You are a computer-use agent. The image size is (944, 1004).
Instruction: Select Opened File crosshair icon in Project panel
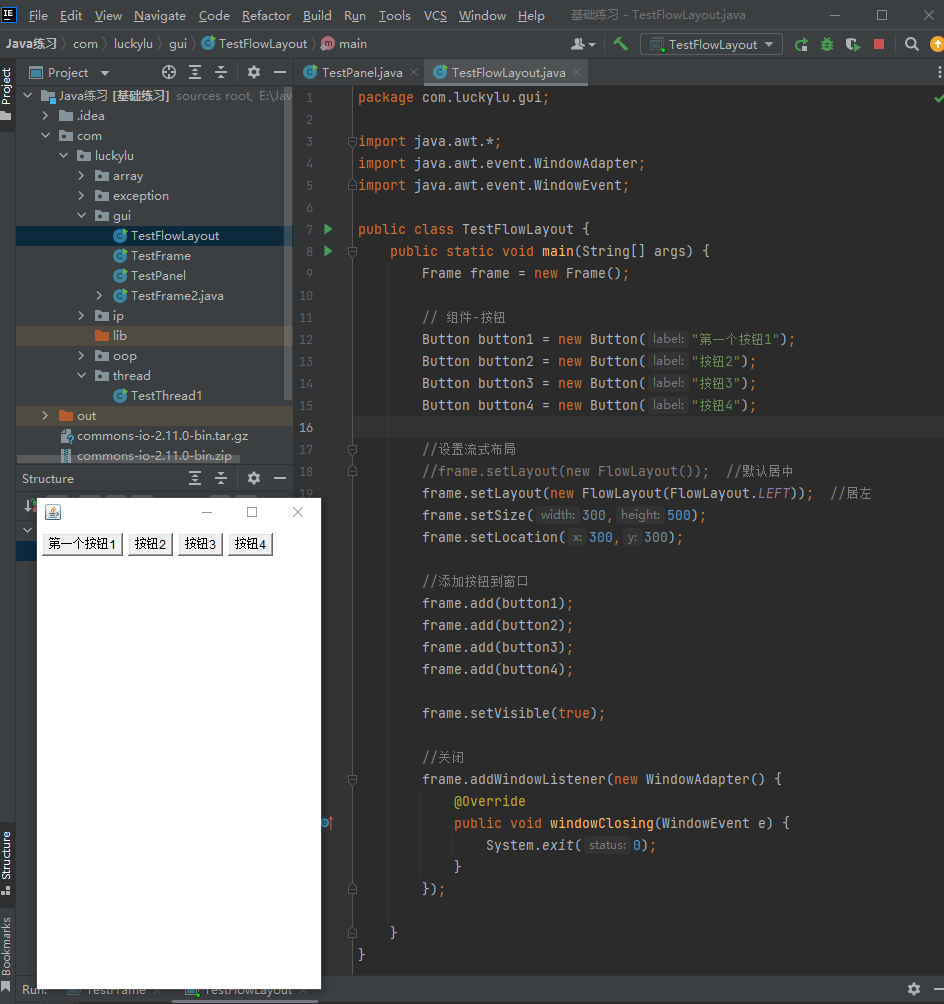click(x=169, y=72)
